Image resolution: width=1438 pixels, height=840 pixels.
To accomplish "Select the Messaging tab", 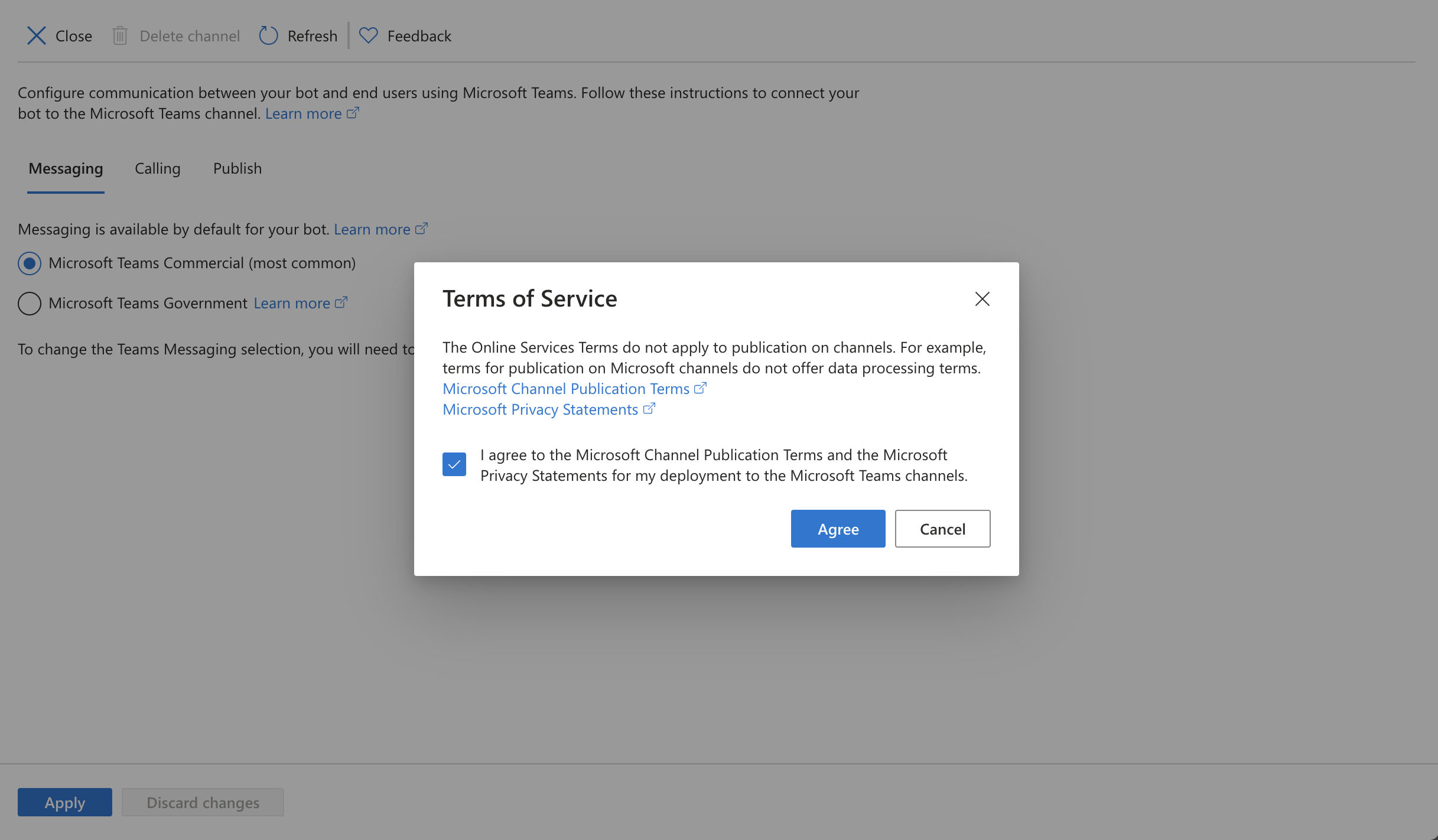I will [65, 168].
